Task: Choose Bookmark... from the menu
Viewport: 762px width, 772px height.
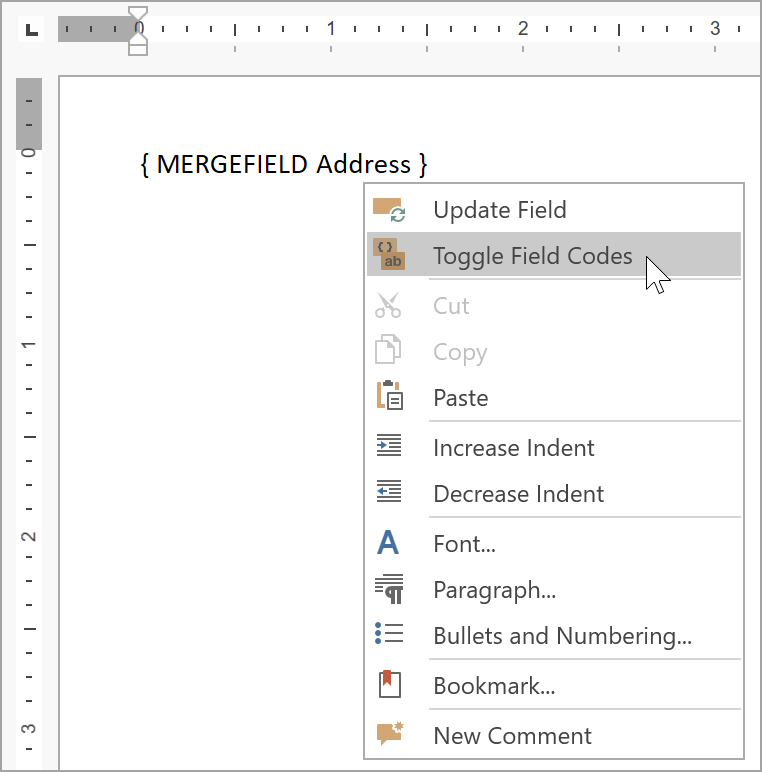Action: (x=494, y=686)
